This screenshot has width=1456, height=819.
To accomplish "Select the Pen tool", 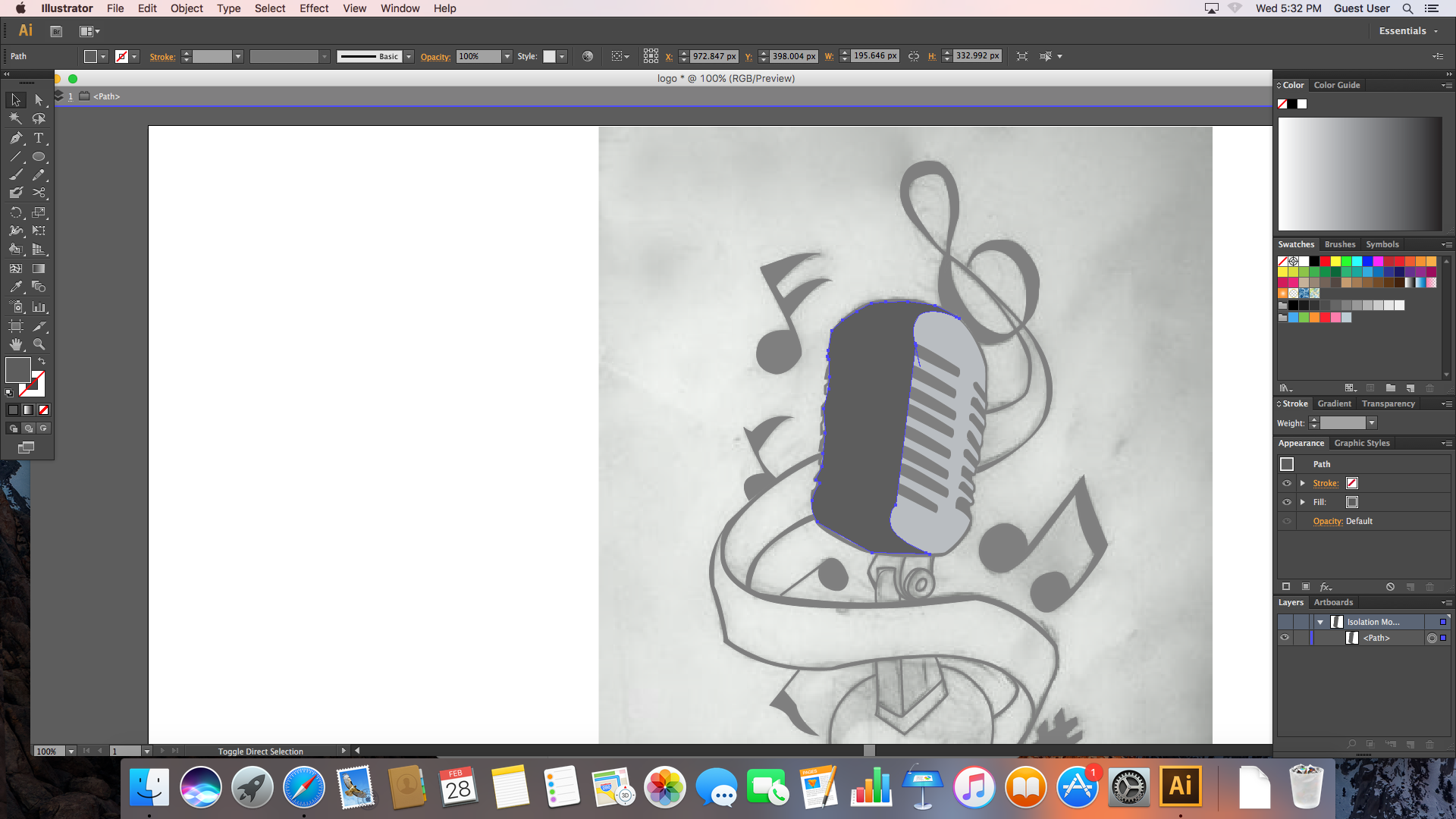I will (x=15, y=138).
